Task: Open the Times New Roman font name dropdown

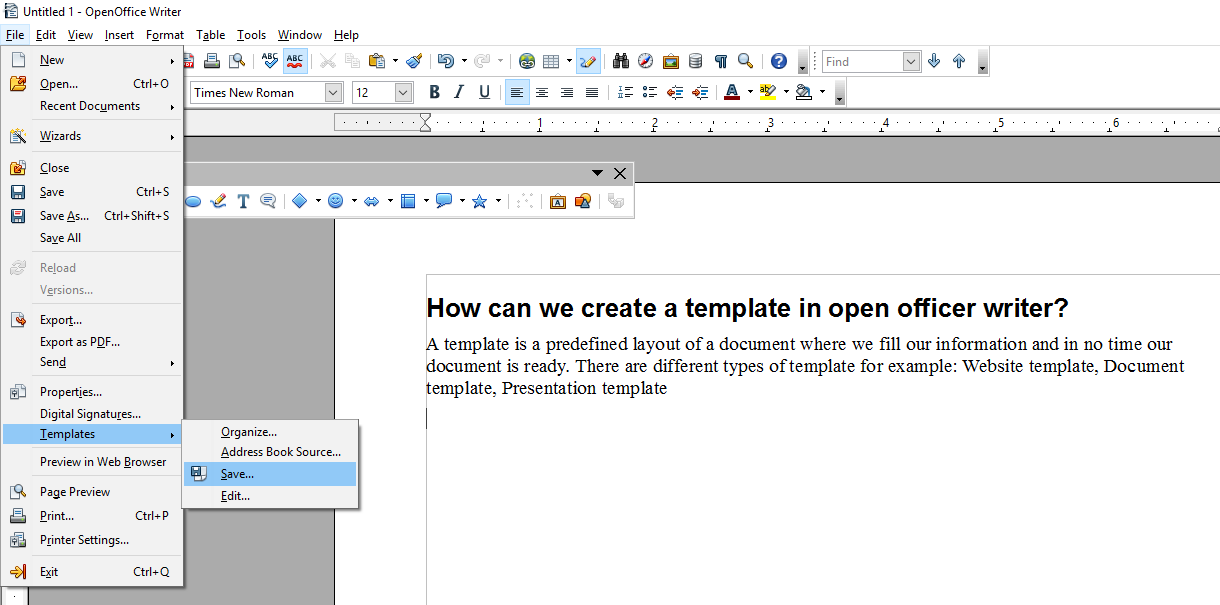Action: click(331, 92)
